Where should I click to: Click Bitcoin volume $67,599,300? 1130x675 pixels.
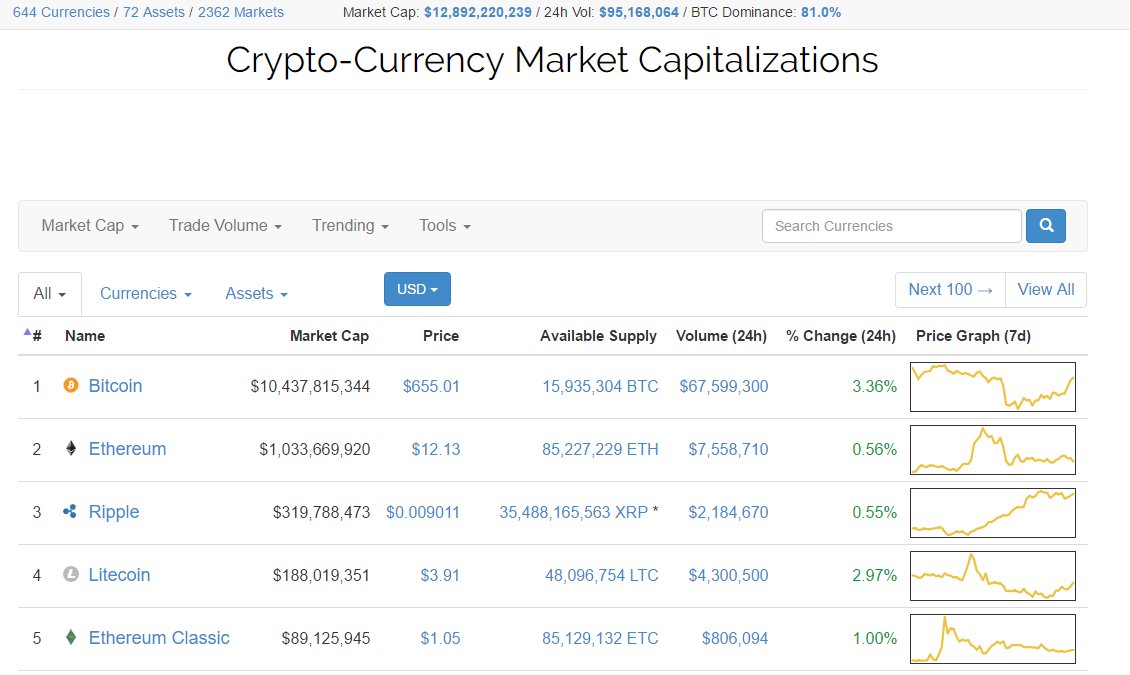click(x=724, y=386)
